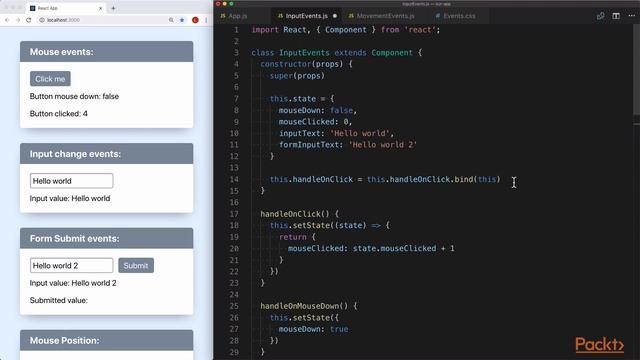Click the 'Click me' button
640x360 pixels.
point(50,79)
